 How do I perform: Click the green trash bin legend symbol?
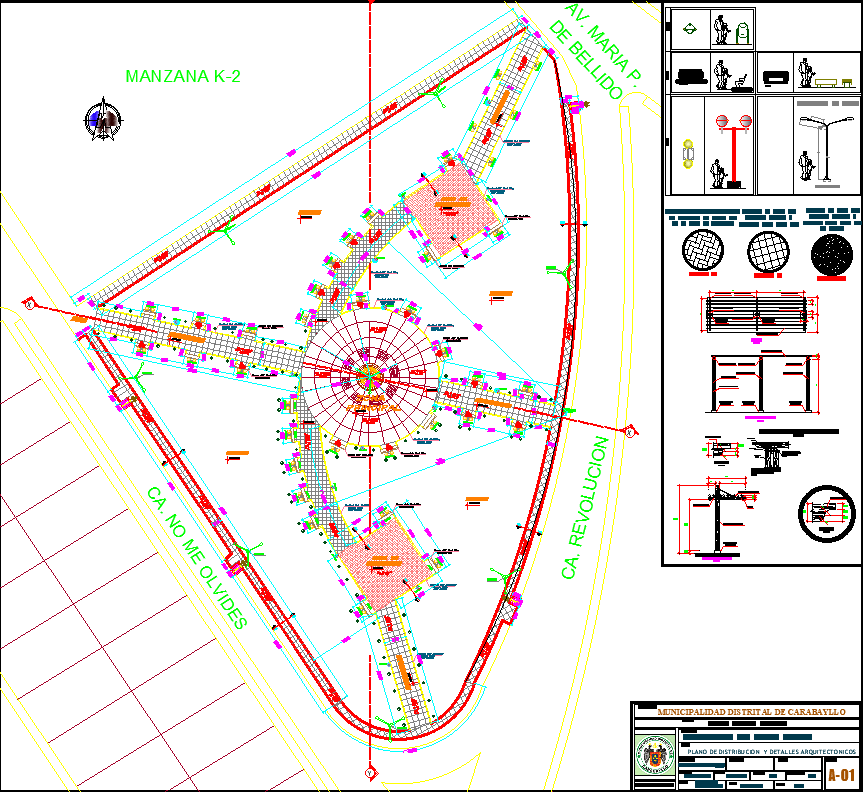click(x=742, y=31)
